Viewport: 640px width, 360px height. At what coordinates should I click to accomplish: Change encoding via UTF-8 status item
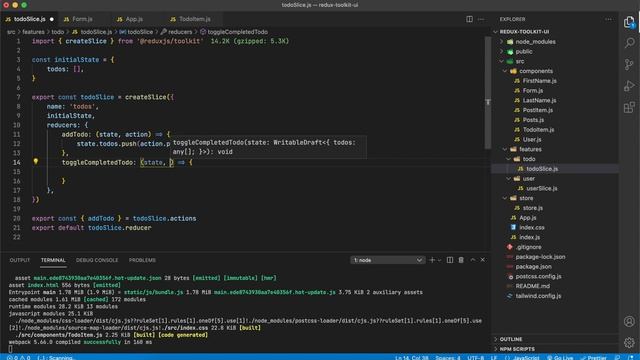tap(476, 358)
